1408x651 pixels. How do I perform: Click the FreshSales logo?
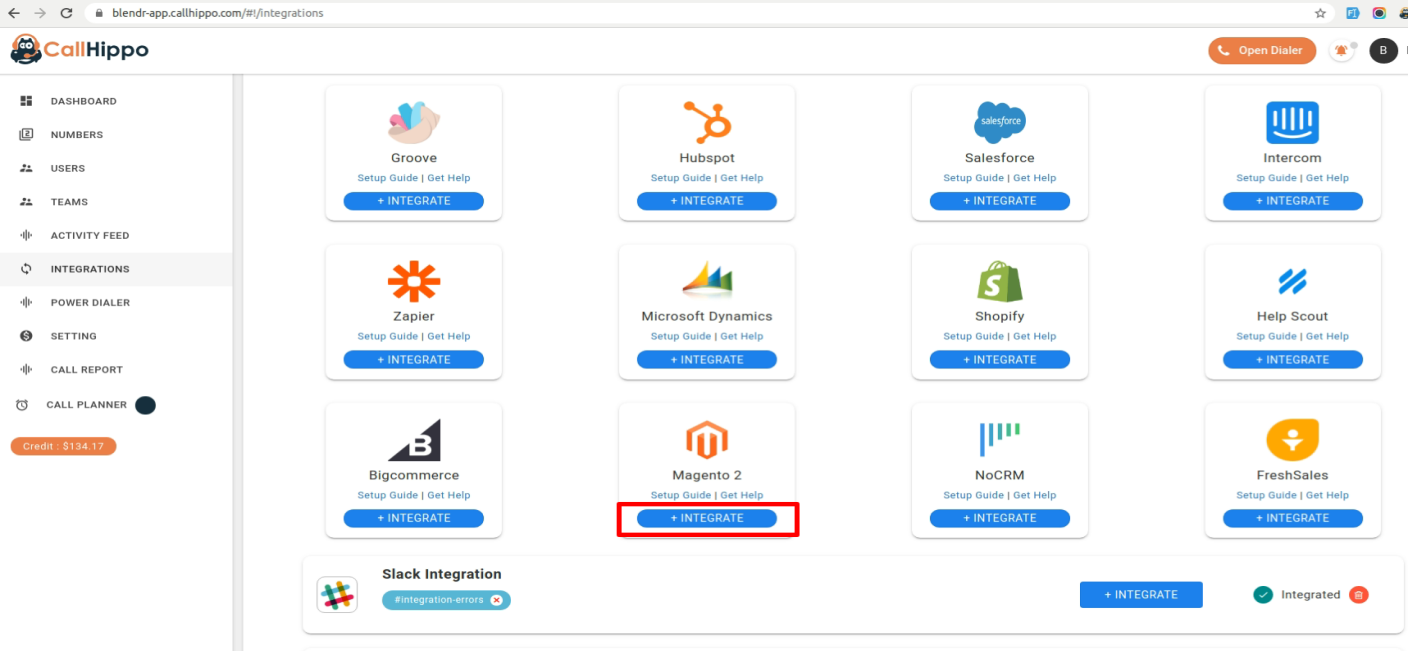[1292, 440]
